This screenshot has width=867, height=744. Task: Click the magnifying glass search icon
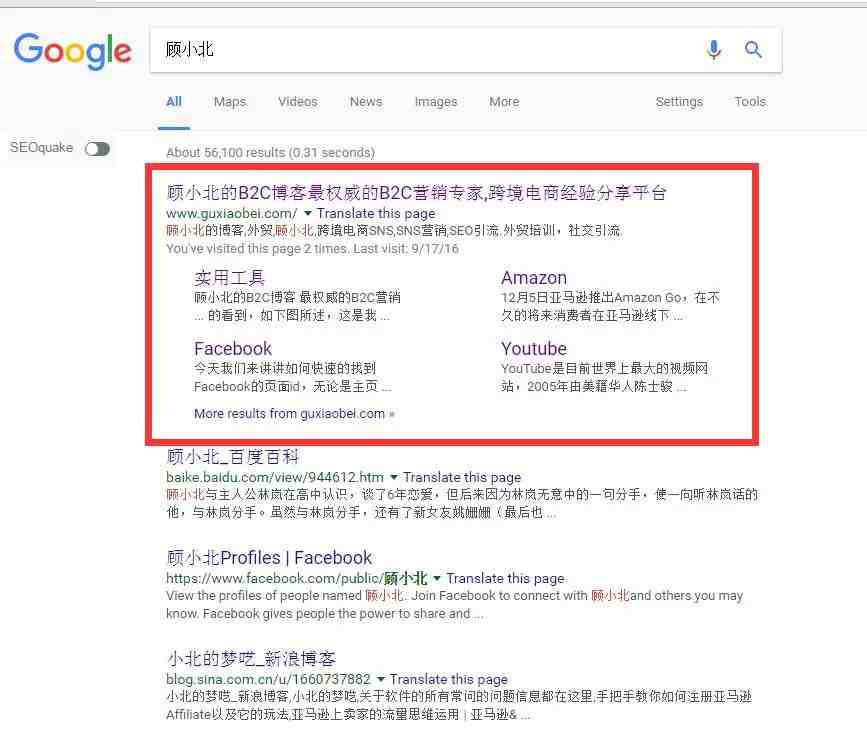coord(753,50)
